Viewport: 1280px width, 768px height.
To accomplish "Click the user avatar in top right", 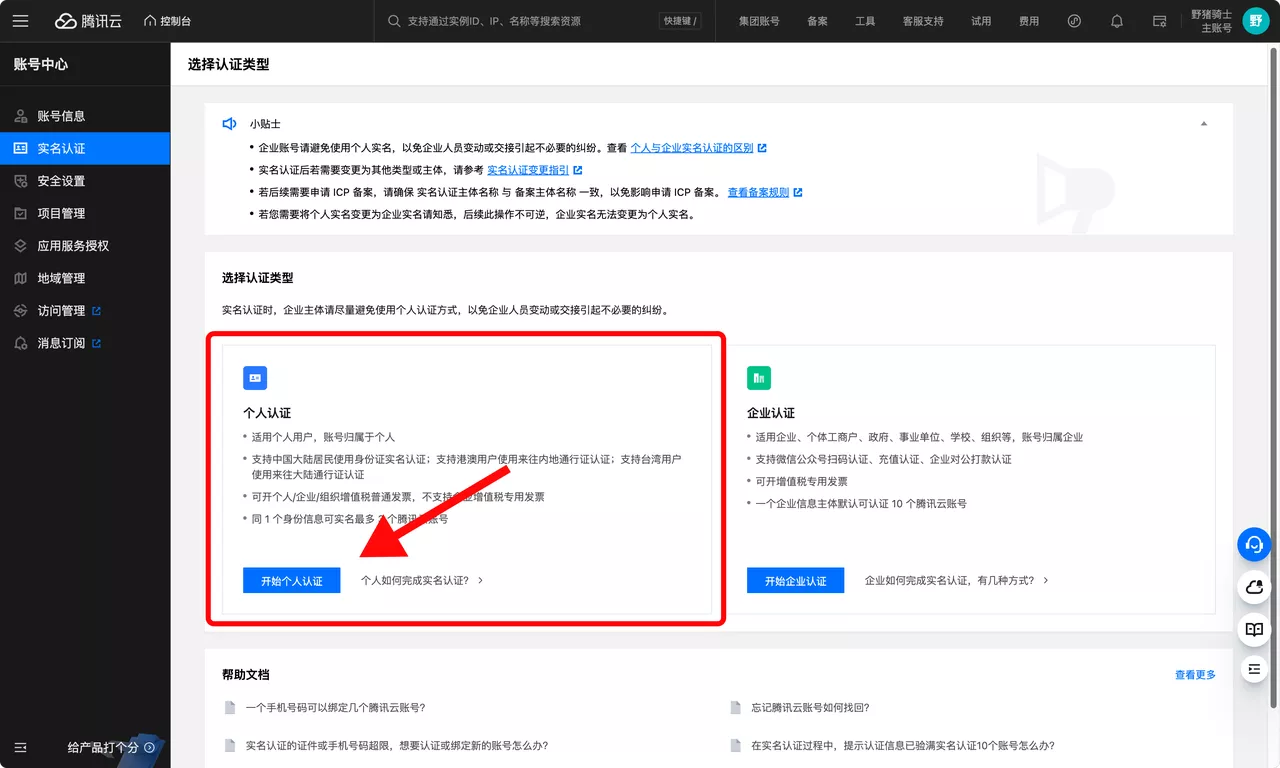I will [x=1255, y=21].
